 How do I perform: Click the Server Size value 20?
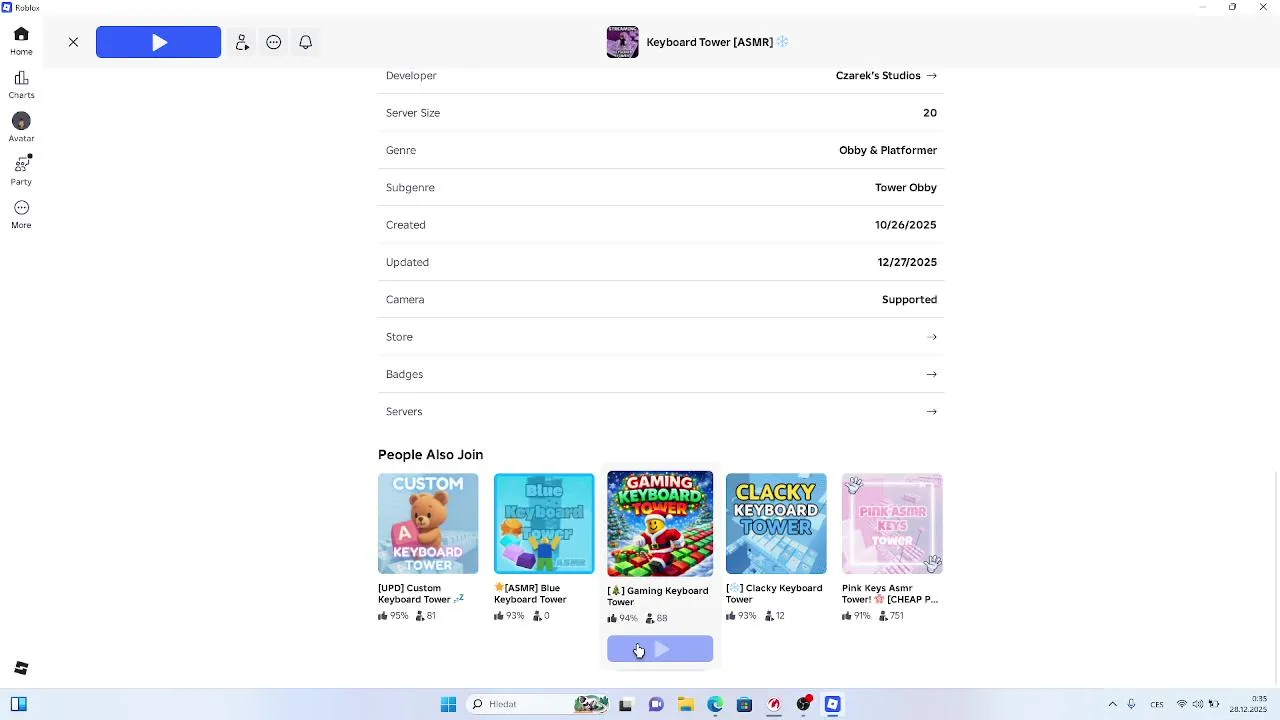(x=930, y=113)
